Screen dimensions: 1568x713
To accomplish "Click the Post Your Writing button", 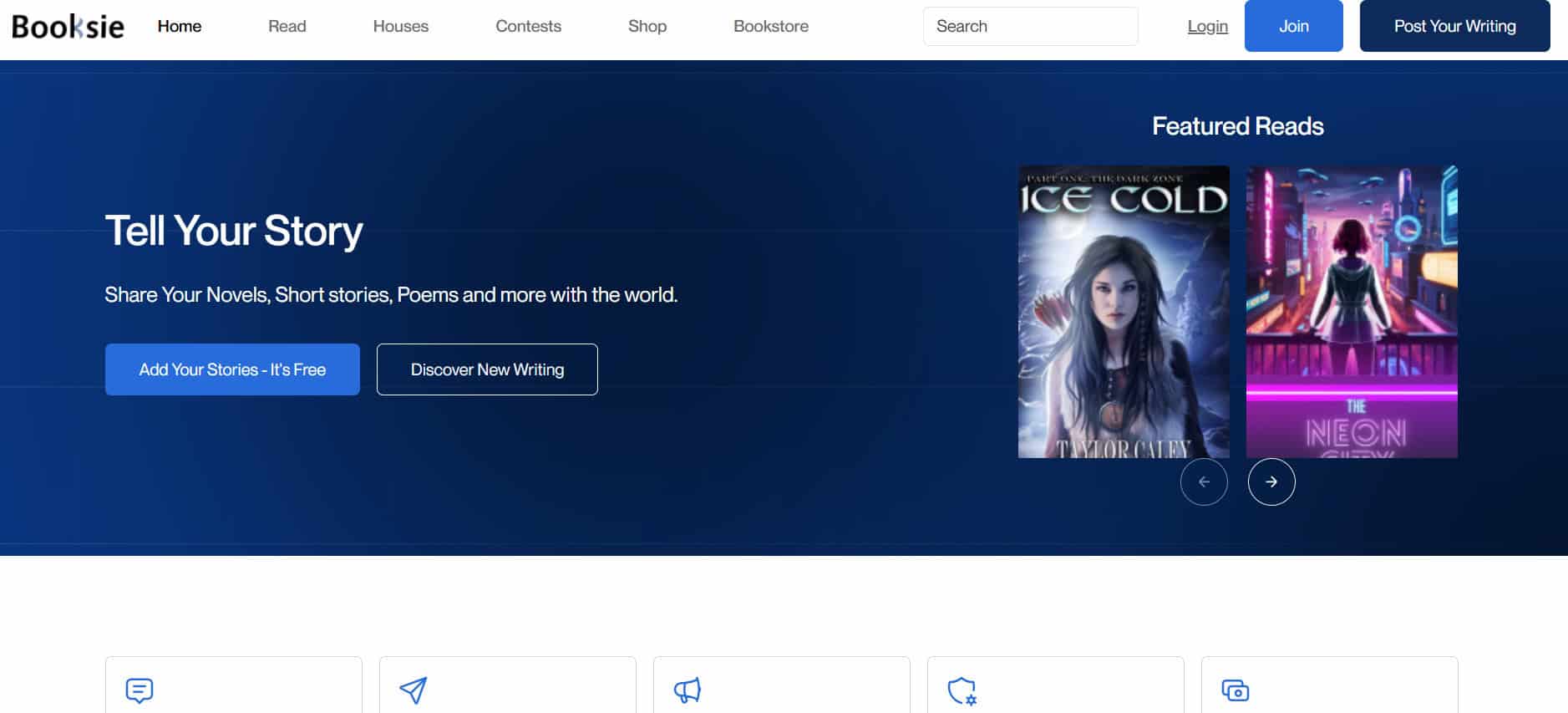I will tap(1454, 27).
